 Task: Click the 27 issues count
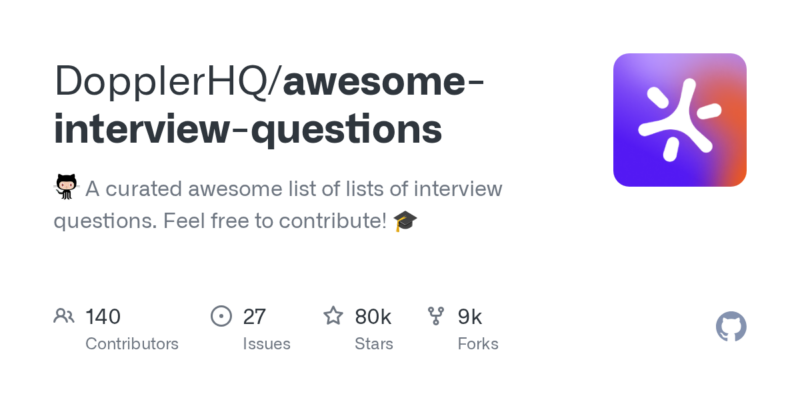tap(254, 317)
